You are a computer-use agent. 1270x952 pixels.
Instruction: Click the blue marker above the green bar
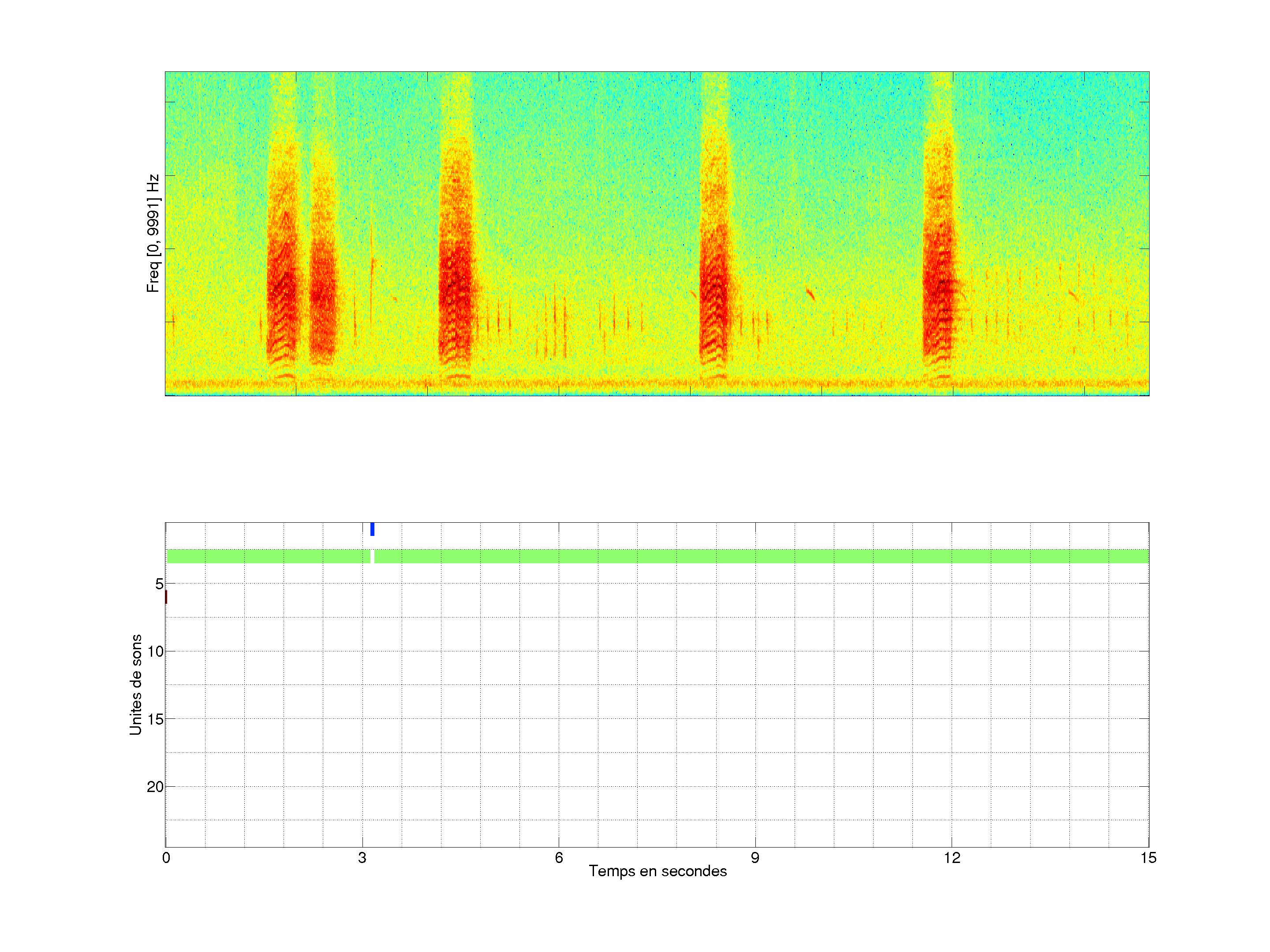tap(372, 529)
